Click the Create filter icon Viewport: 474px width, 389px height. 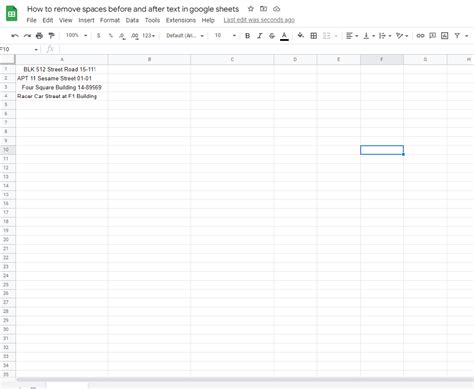coord(457,35)
